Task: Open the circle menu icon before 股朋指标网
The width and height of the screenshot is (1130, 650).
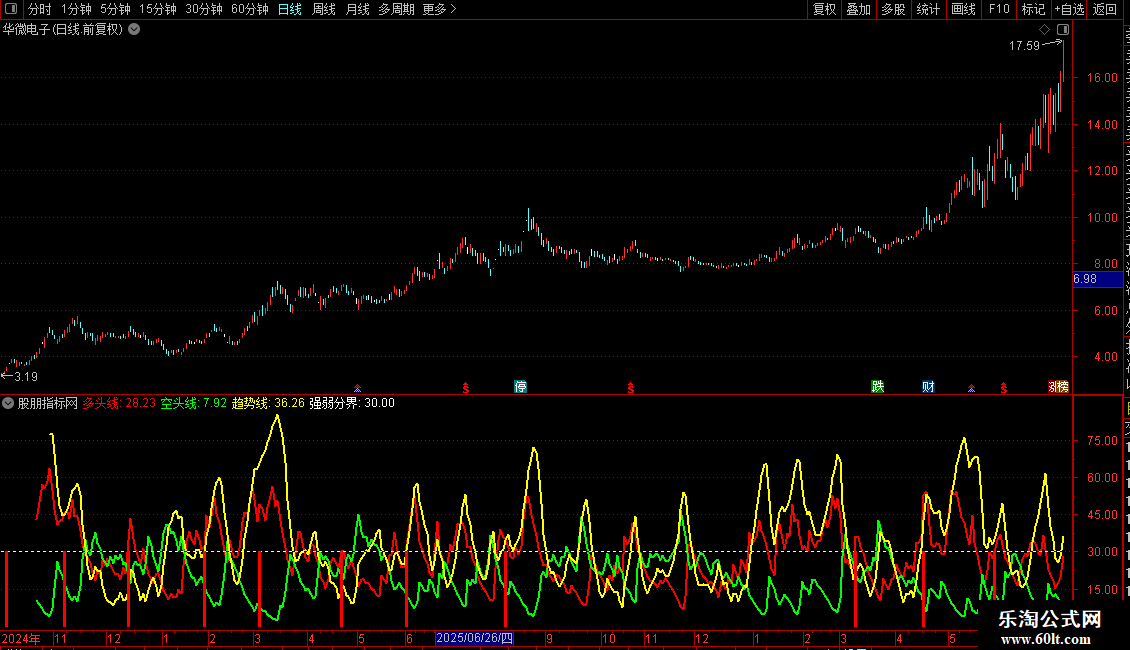Action: 8,404
